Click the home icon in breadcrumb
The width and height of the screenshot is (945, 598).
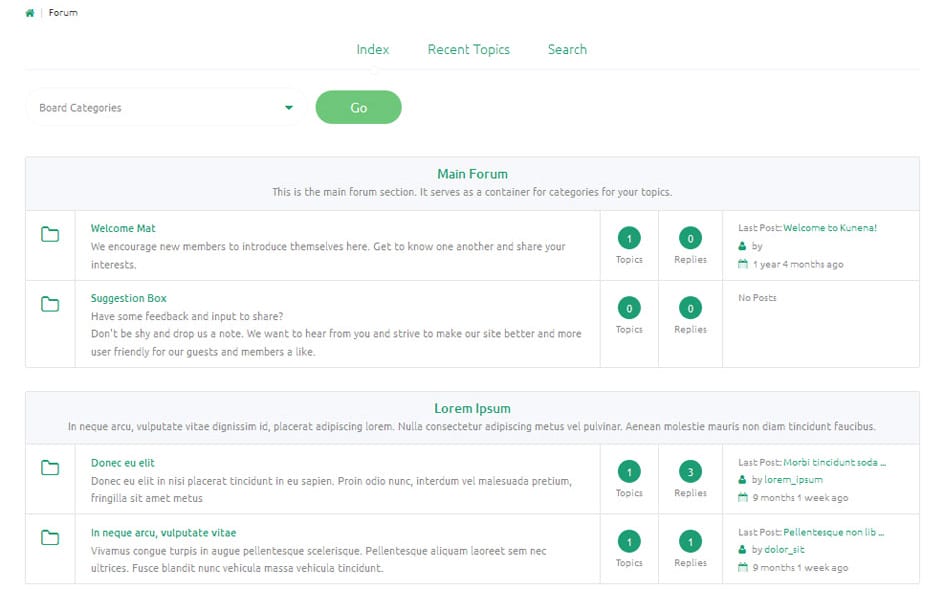(30, 13)
